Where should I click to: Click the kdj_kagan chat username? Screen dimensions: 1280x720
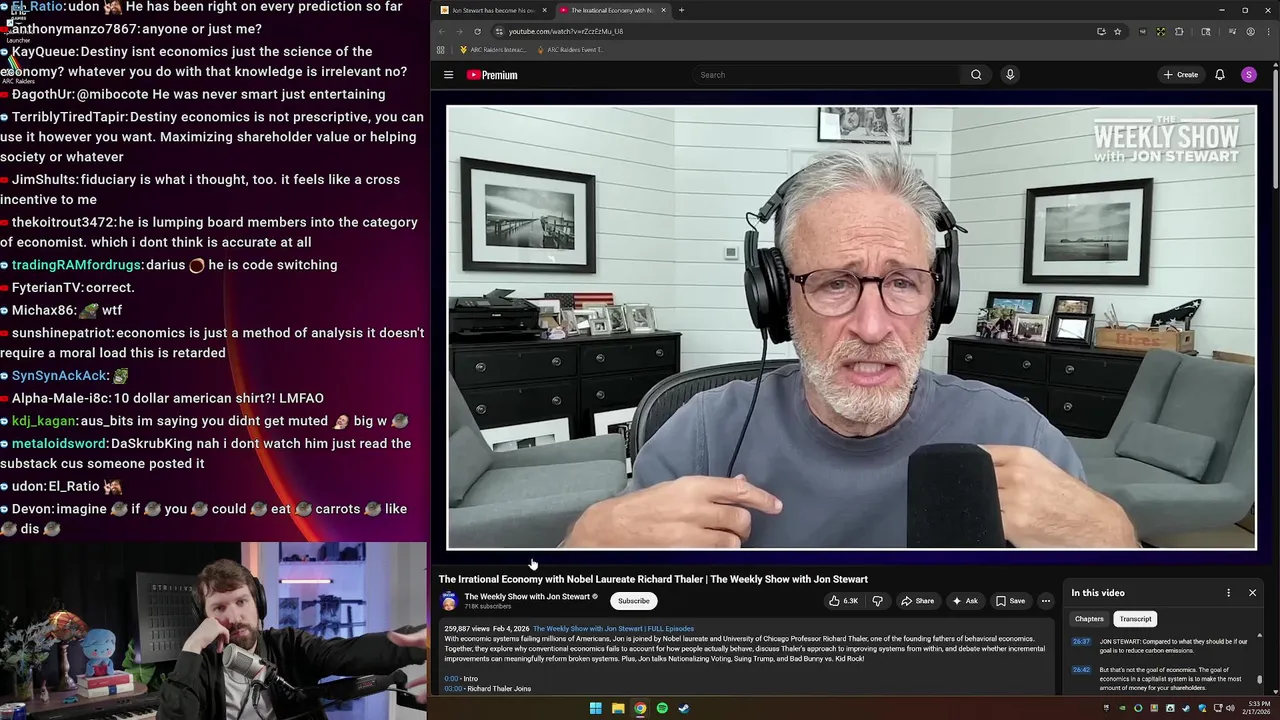[x=44, y=421]
